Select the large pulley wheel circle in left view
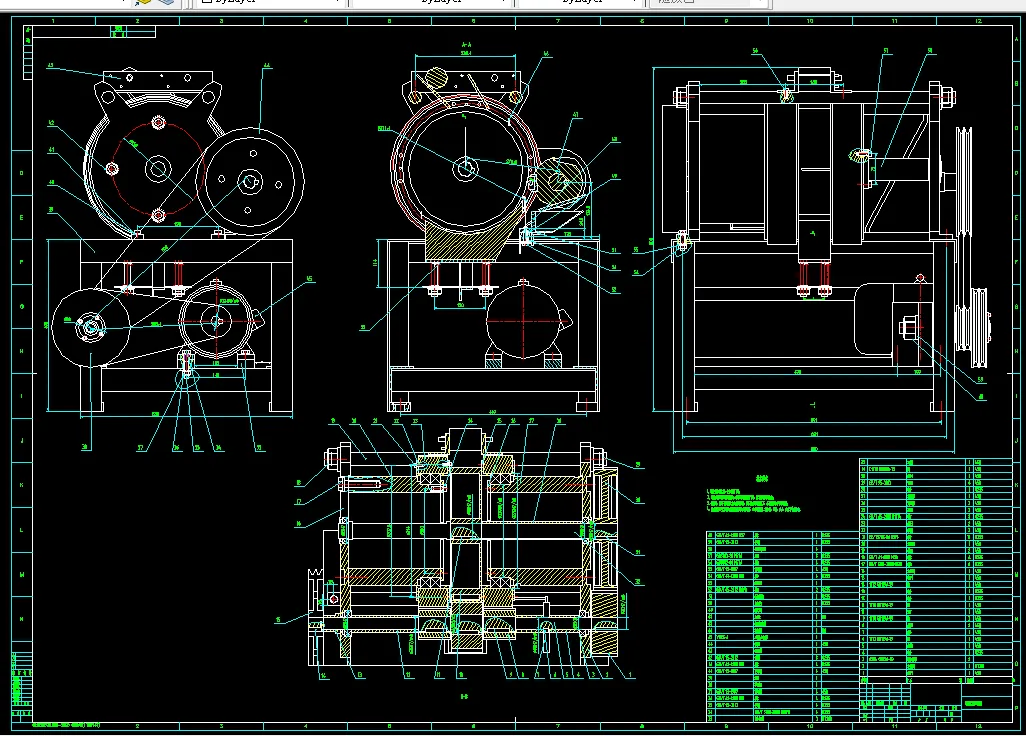Viewport: 1026px width, 736px height. tap(250, 181)
